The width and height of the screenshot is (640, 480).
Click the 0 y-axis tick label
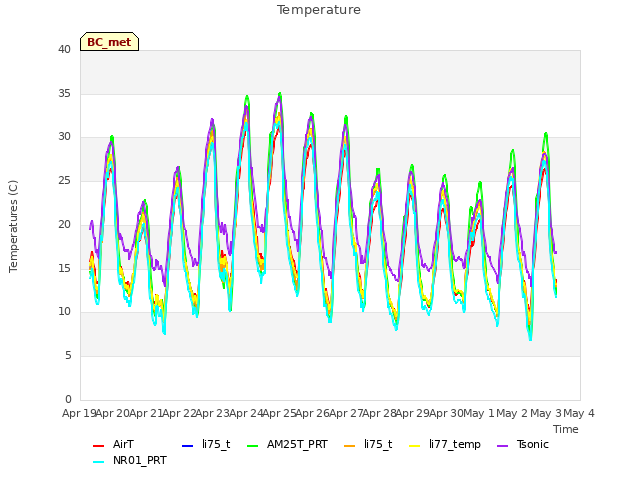tap(68, 399)
